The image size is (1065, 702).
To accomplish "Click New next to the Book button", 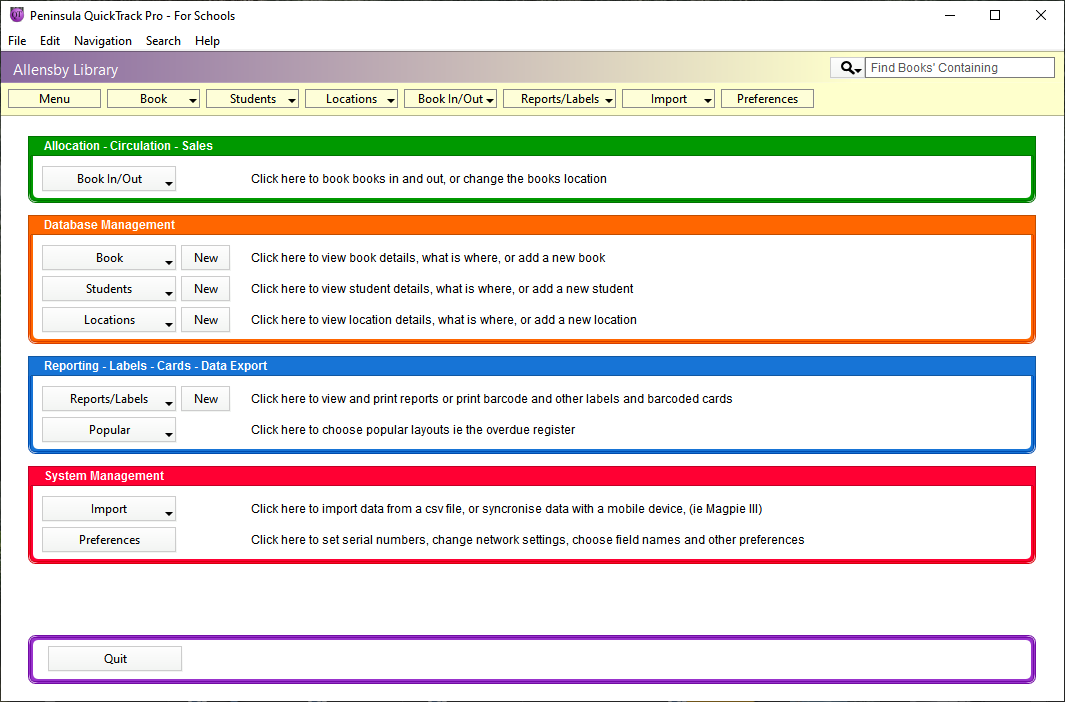I will click(x=206, y=258).
